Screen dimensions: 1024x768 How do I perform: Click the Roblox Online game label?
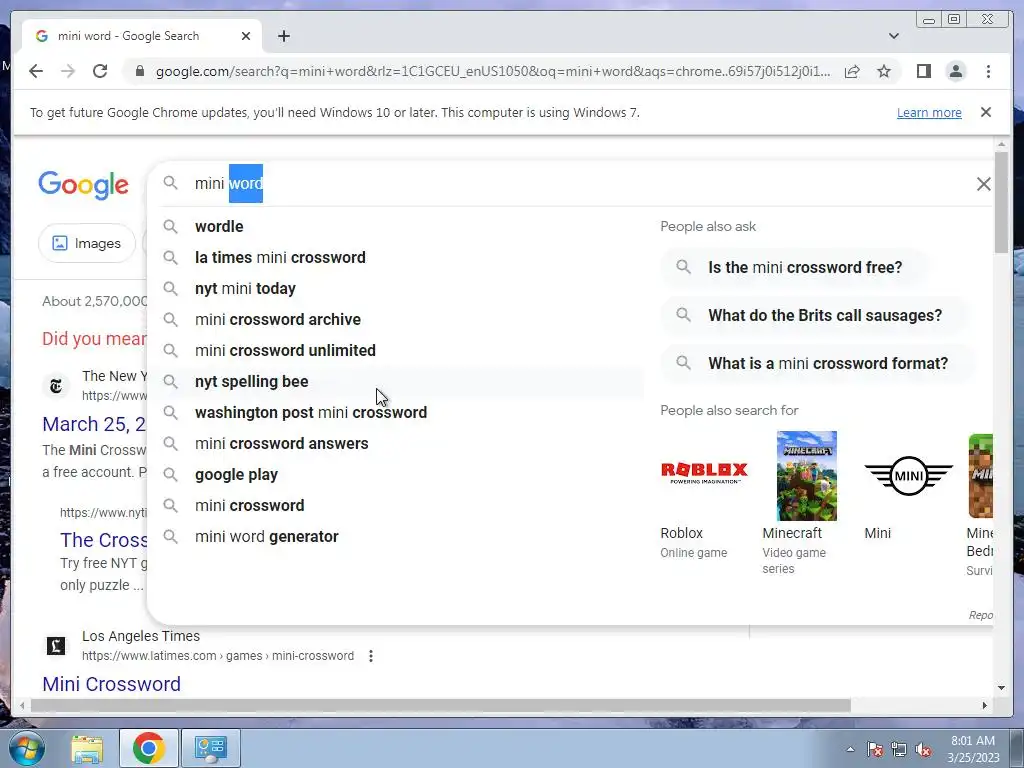694,552
